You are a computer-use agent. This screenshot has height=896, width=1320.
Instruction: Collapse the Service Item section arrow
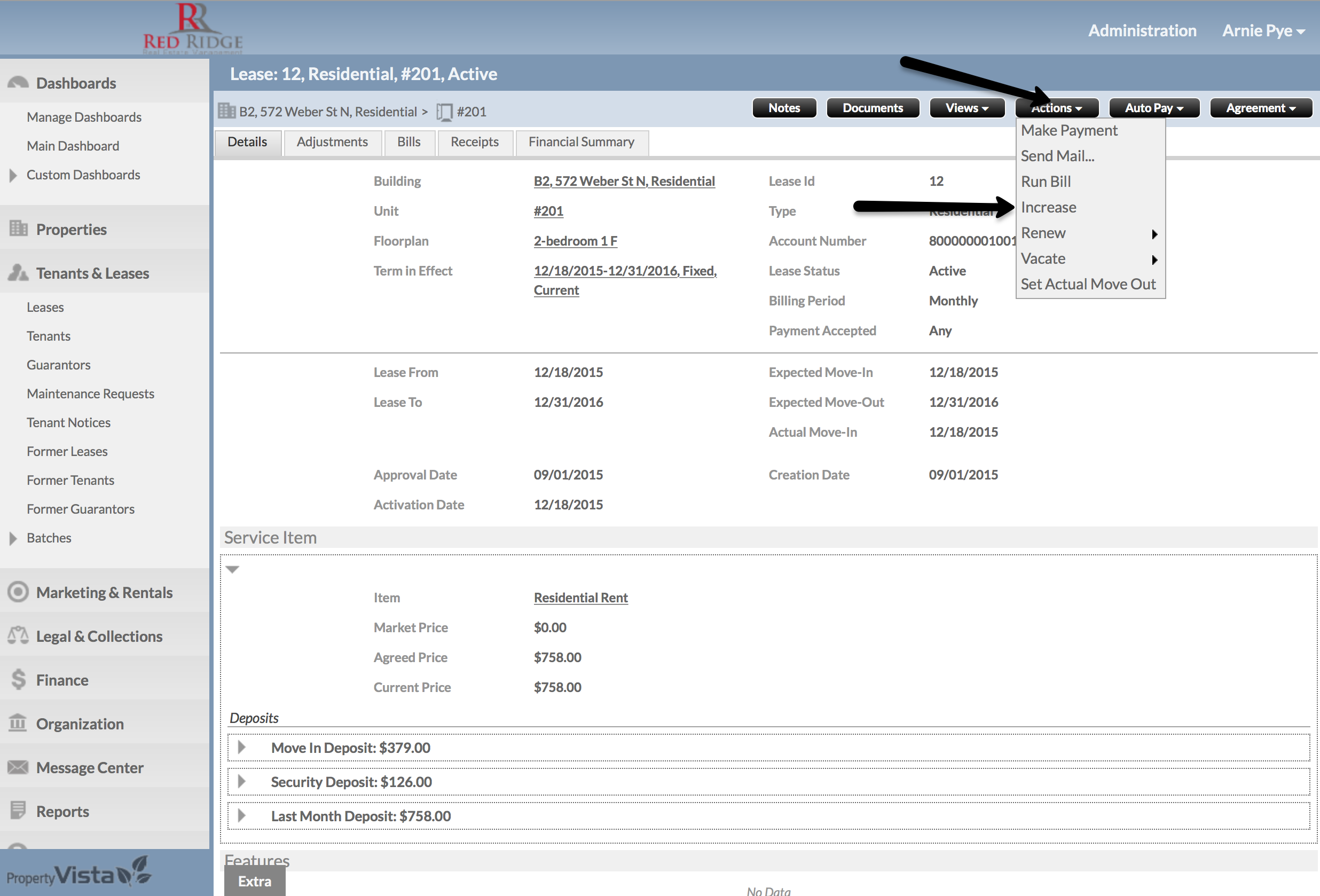pyautogui.click(x=232, y=569)
